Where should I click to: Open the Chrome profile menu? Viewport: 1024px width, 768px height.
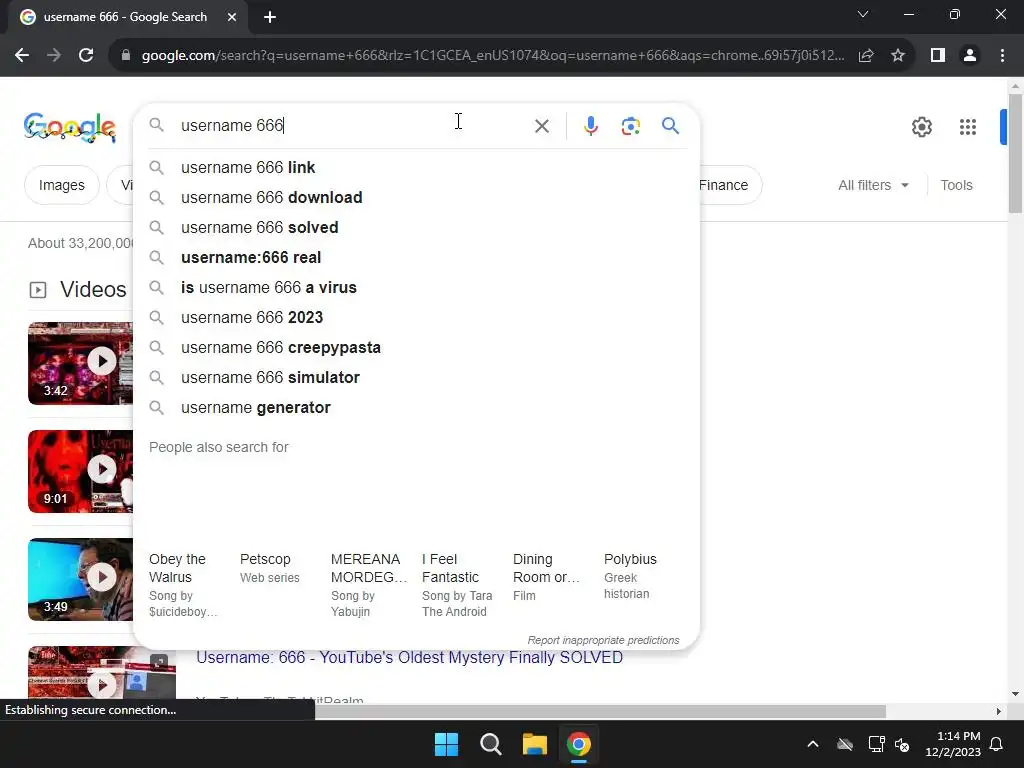click(x=970, y=56)
